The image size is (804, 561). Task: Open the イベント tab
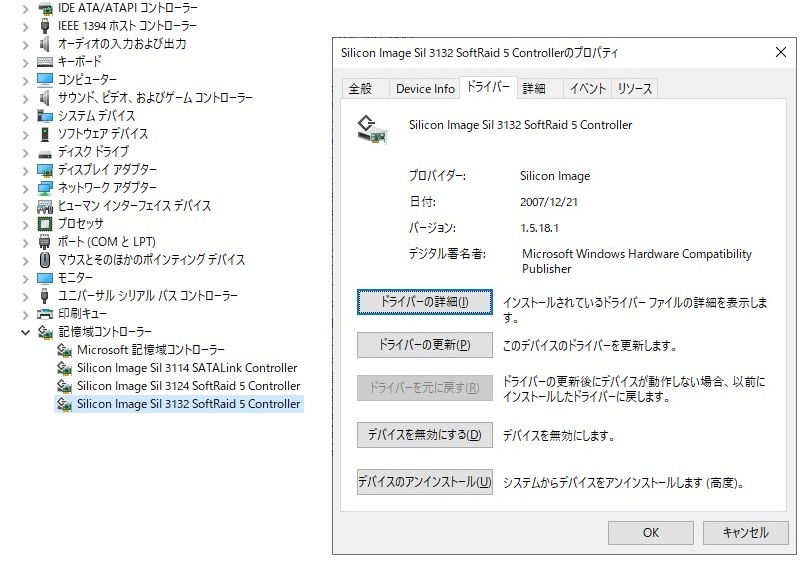(587, 89)
